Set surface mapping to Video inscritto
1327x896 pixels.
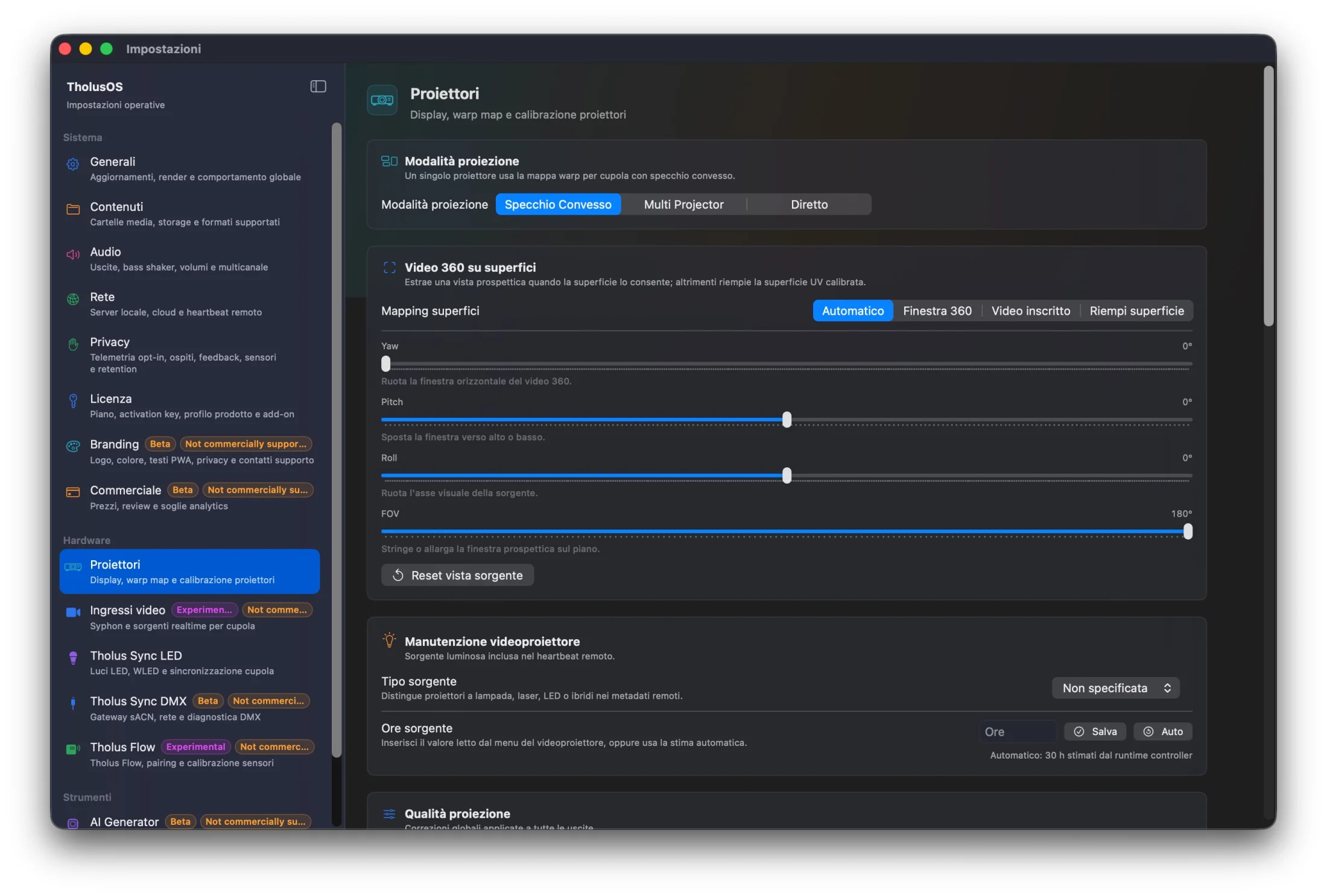(1030, 311)
